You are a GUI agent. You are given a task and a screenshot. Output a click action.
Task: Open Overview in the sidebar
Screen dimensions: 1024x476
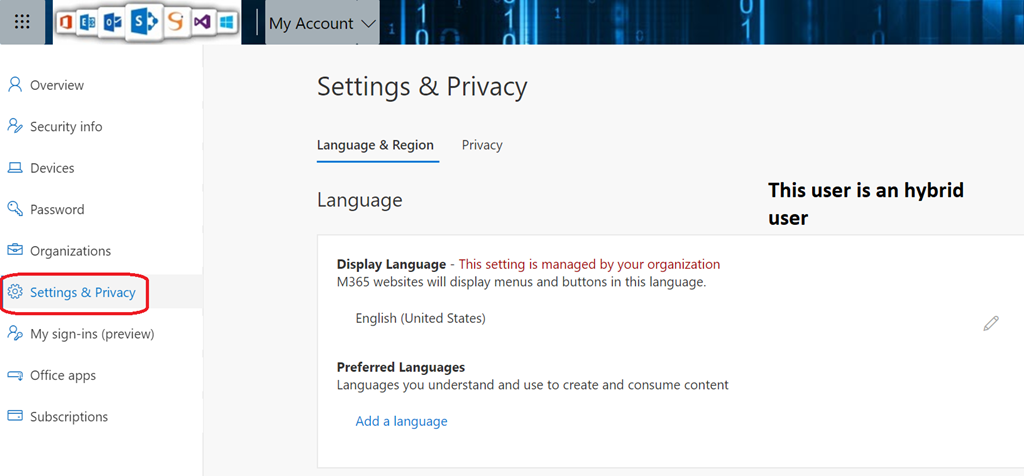[56, 85]
